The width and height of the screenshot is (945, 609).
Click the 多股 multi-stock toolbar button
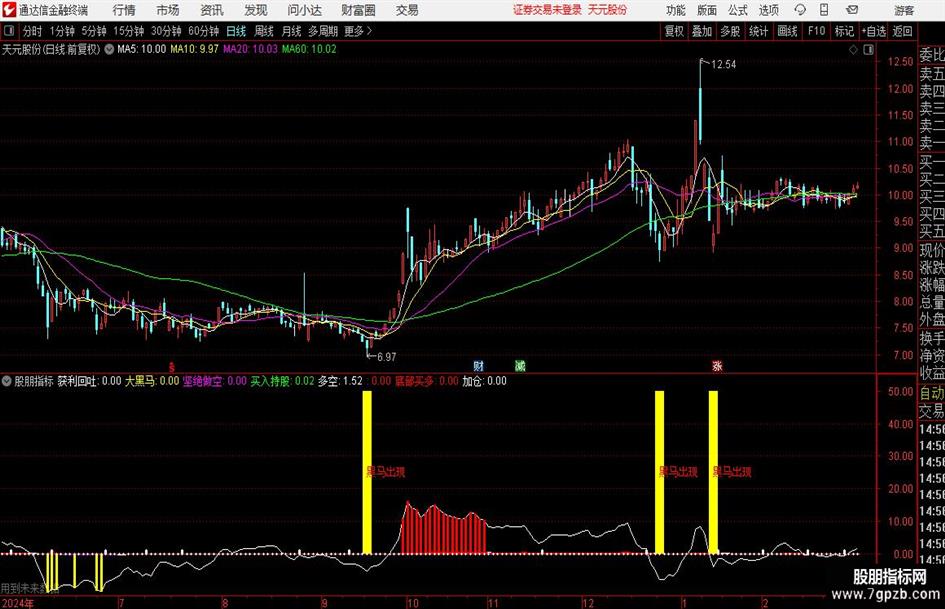click(x=730, y=31)
